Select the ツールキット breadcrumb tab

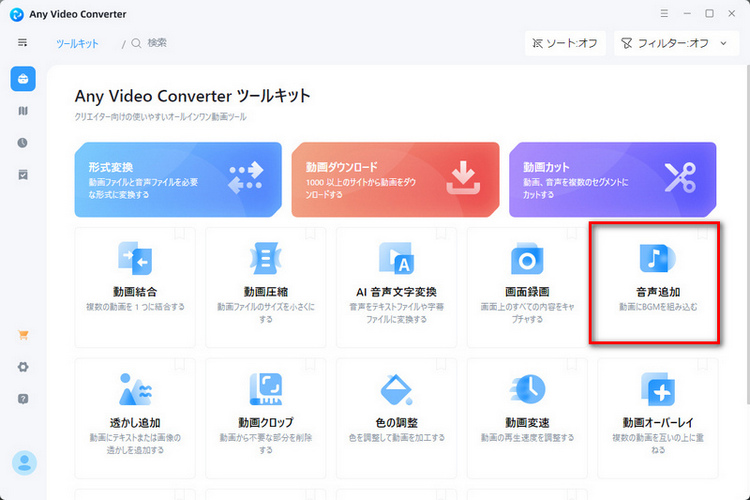coord(77,44)
